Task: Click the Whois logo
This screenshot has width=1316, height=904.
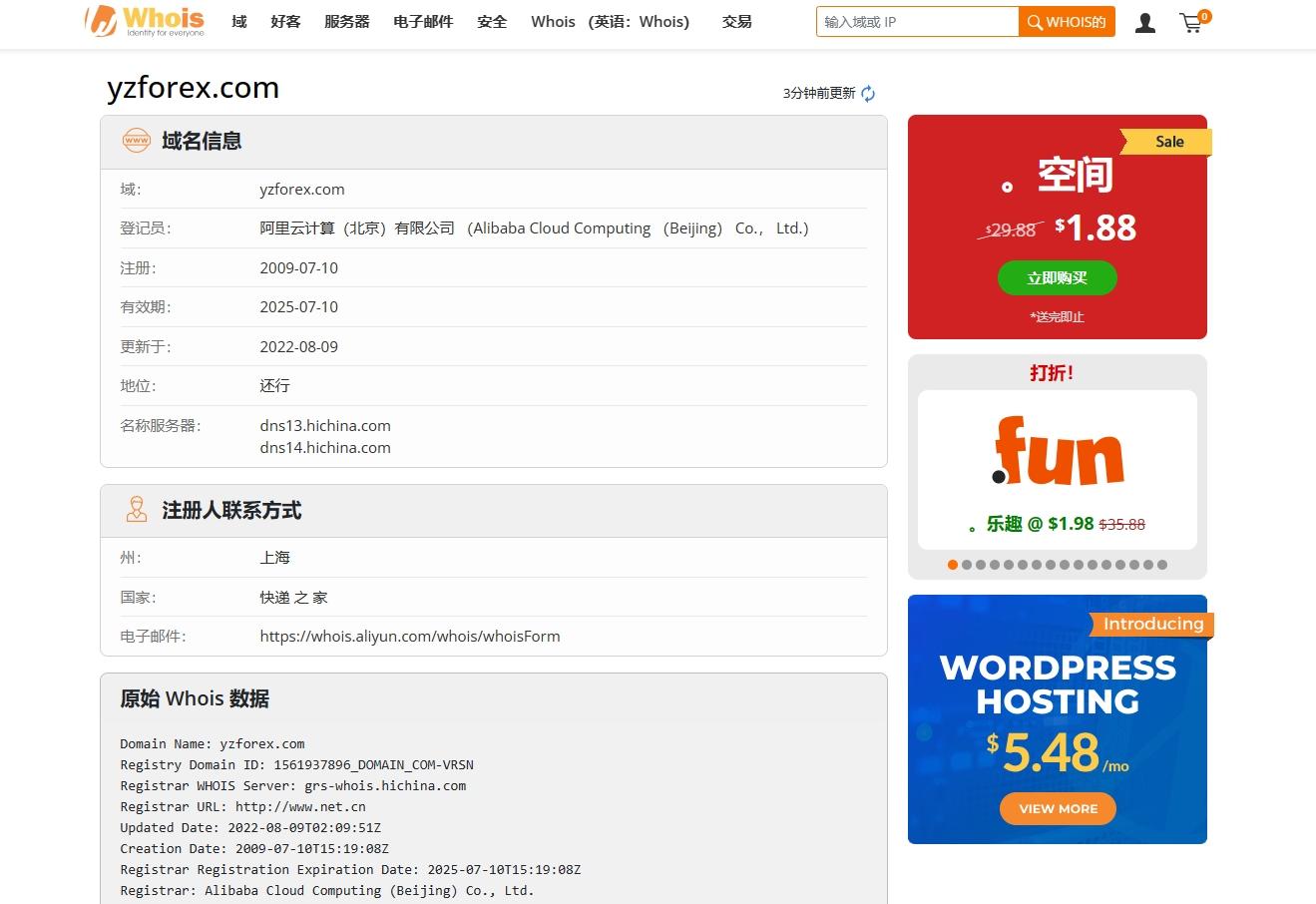Action: 145,21
